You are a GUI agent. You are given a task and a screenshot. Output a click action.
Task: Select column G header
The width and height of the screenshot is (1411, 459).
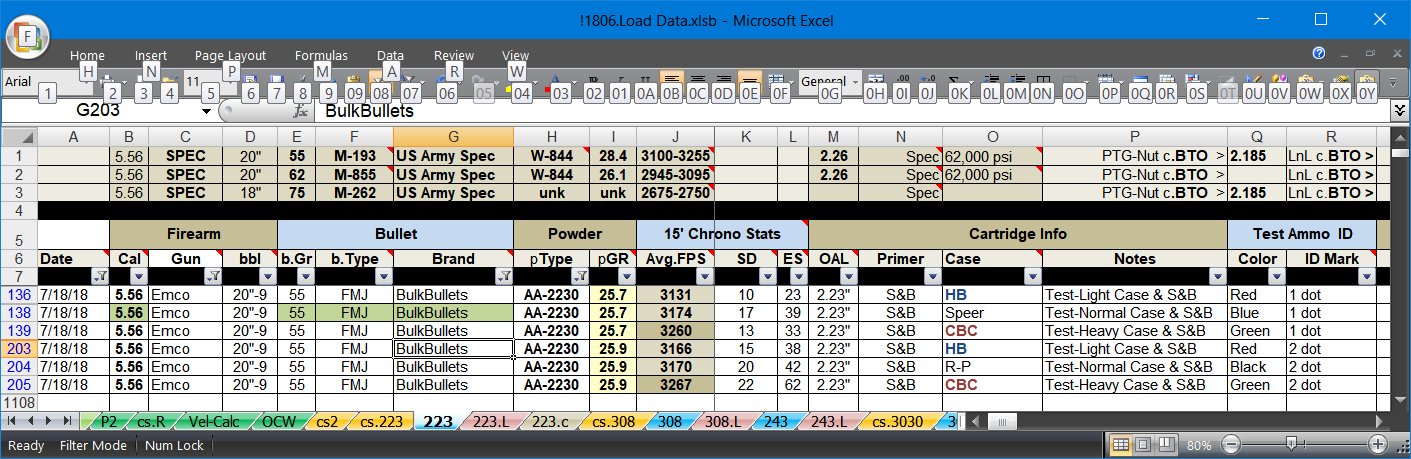tap(453, 138)
